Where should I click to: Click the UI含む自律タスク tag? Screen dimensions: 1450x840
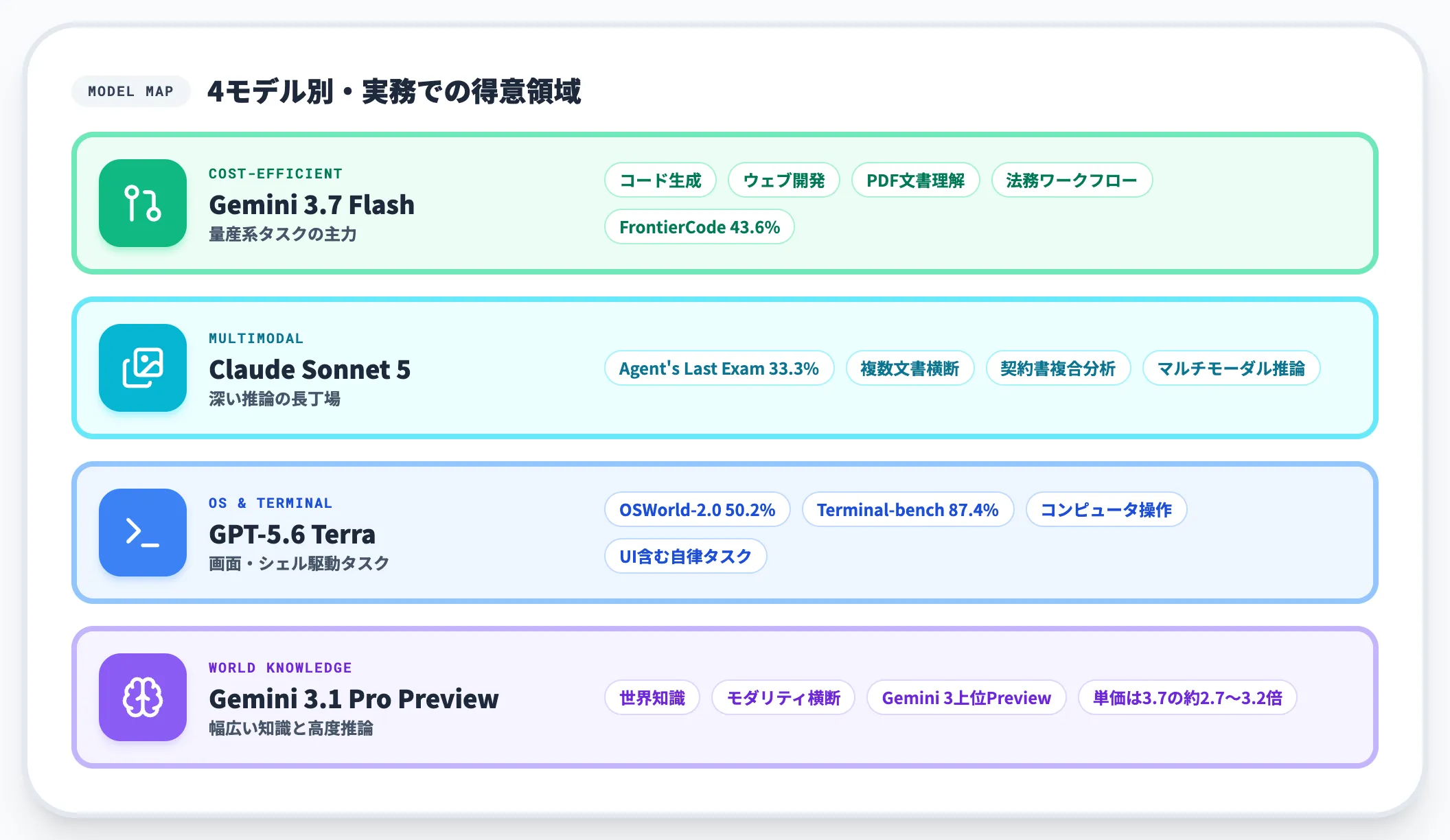tap(685, 556)
